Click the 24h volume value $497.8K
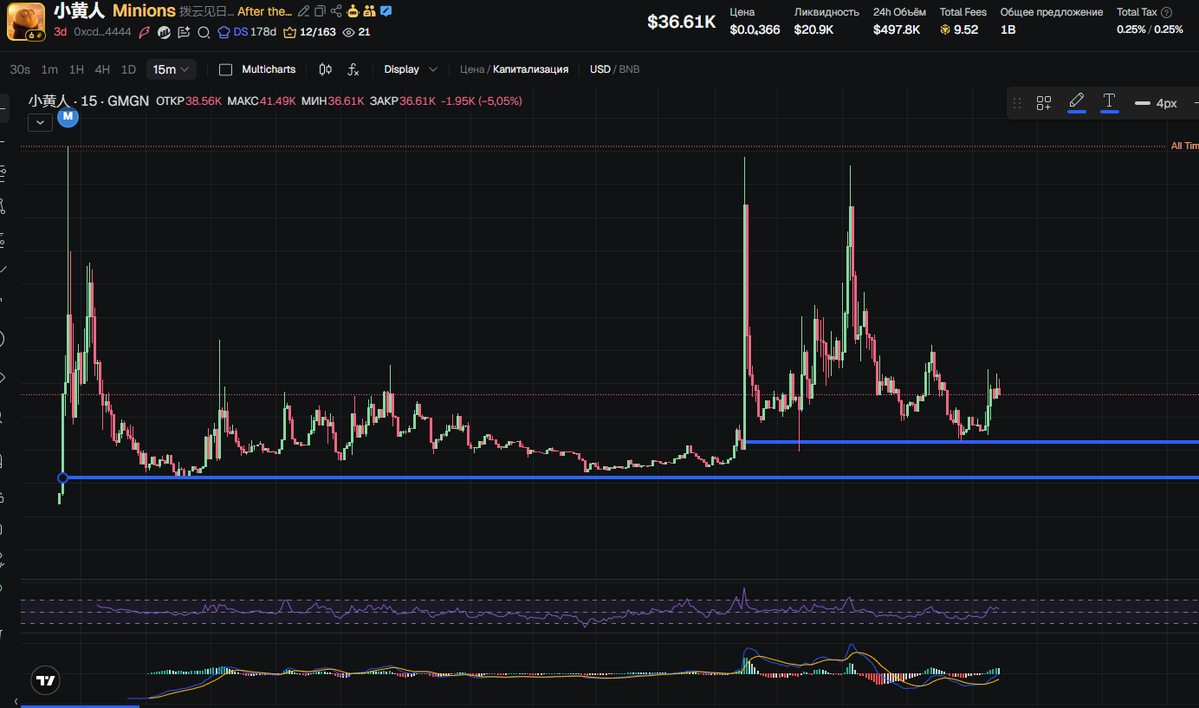 [897, 30]
